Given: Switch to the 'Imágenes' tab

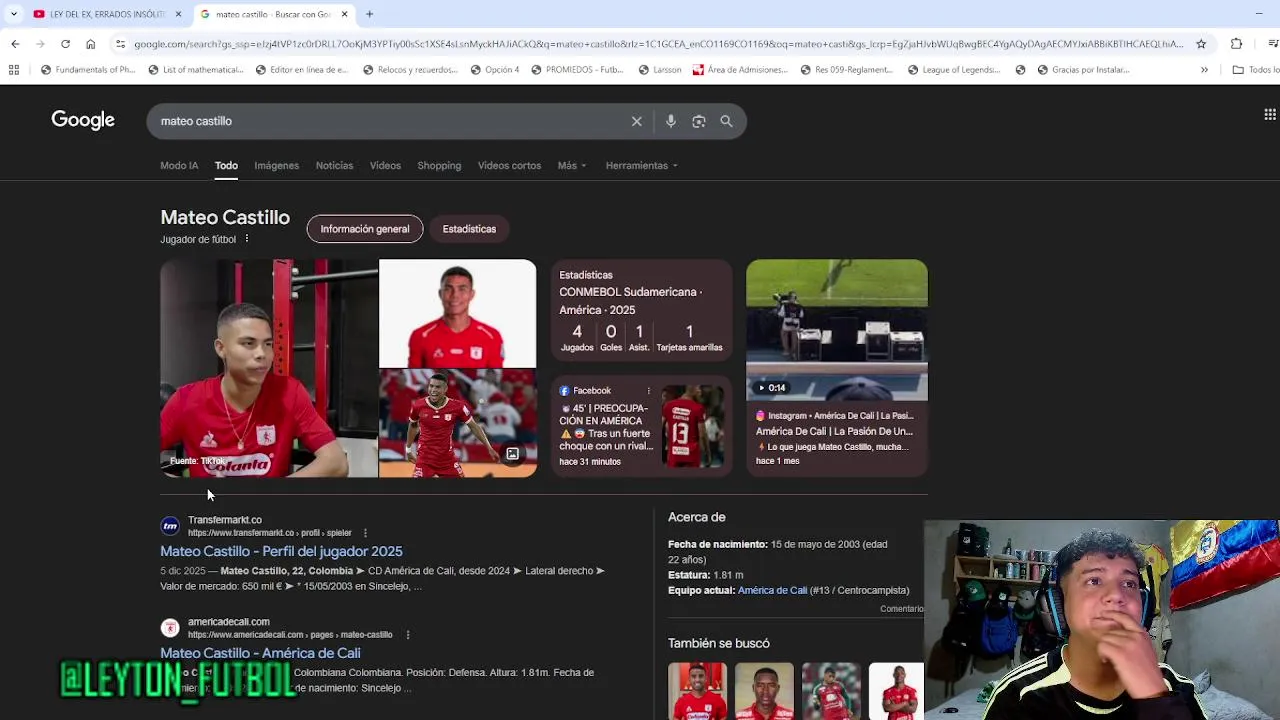Looking at the screenshot, I should [276, 166].
